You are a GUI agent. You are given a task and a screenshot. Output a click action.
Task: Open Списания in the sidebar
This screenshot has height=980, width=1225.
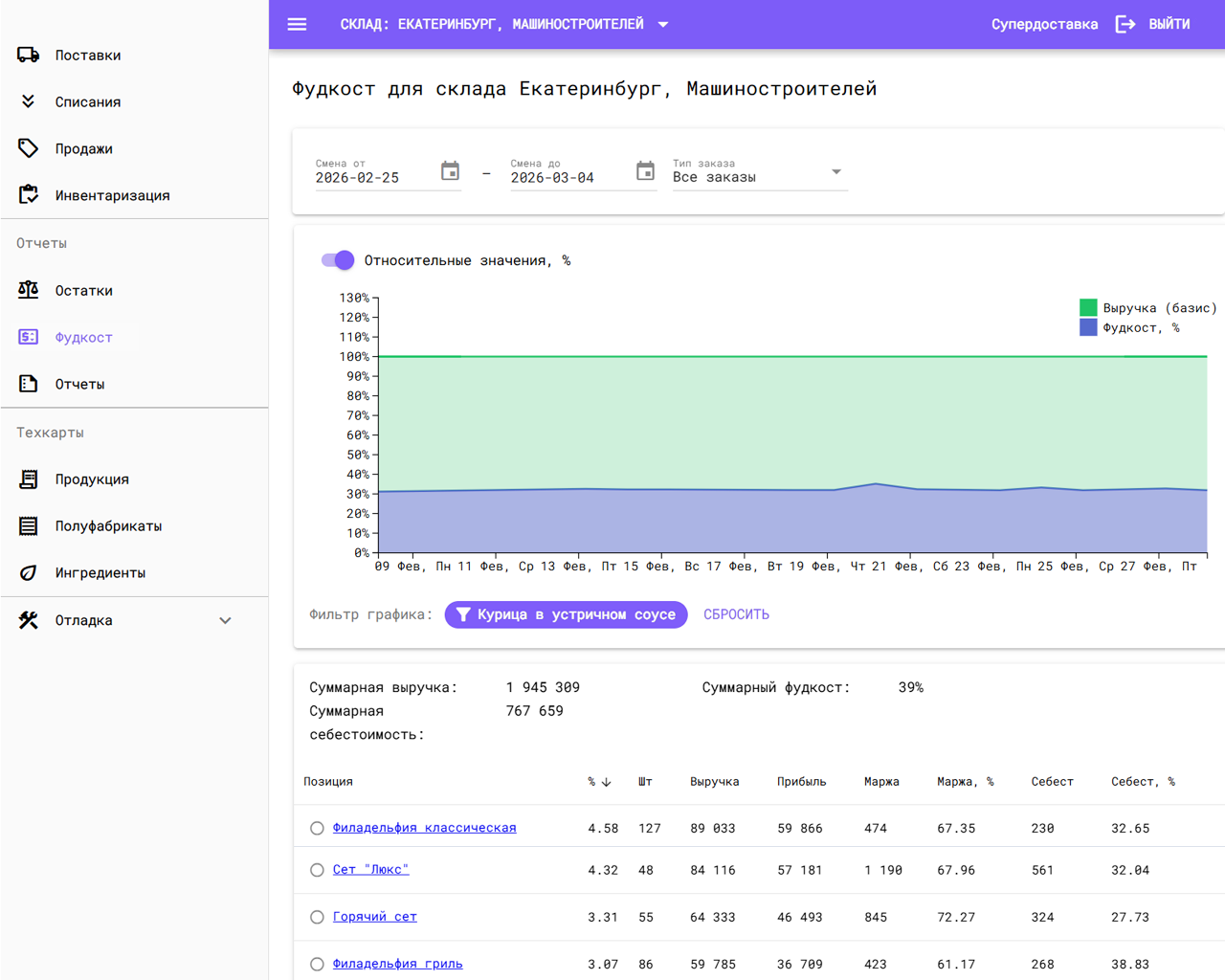pyautogui.click(x=87, y=102)
